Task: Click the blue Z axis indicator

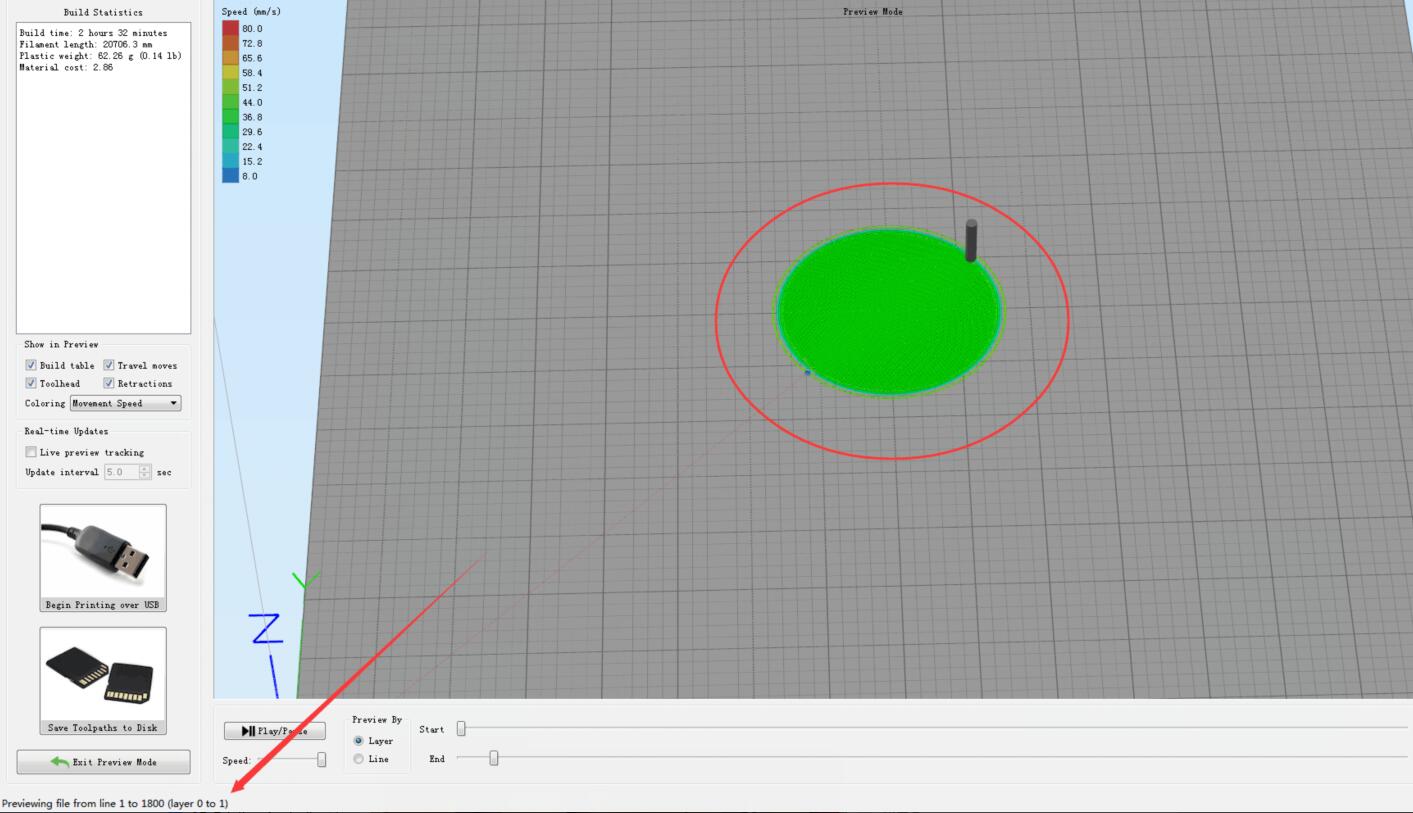Action: (x=266, y=630)
